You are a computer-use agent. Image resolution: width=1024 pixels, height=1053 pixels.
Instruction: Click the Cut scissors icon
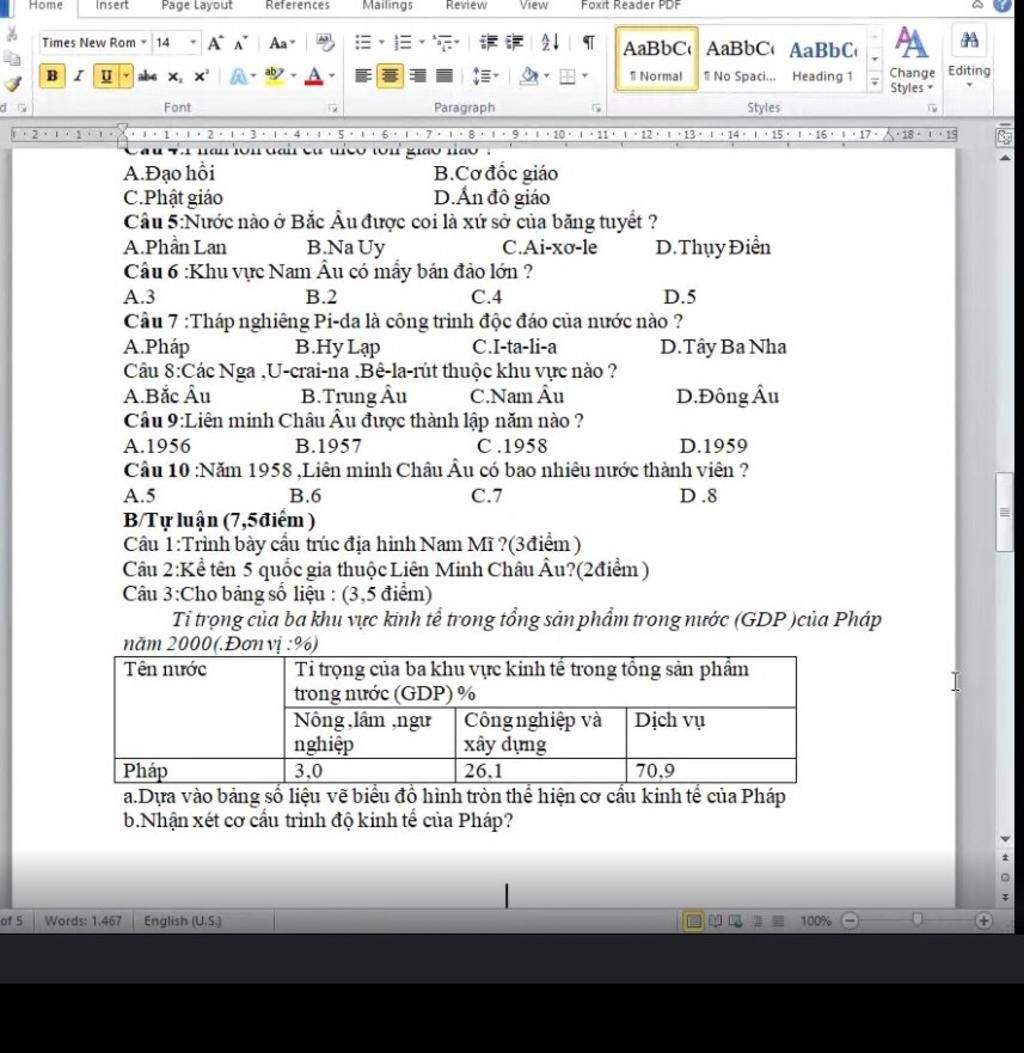click(11, 34)
